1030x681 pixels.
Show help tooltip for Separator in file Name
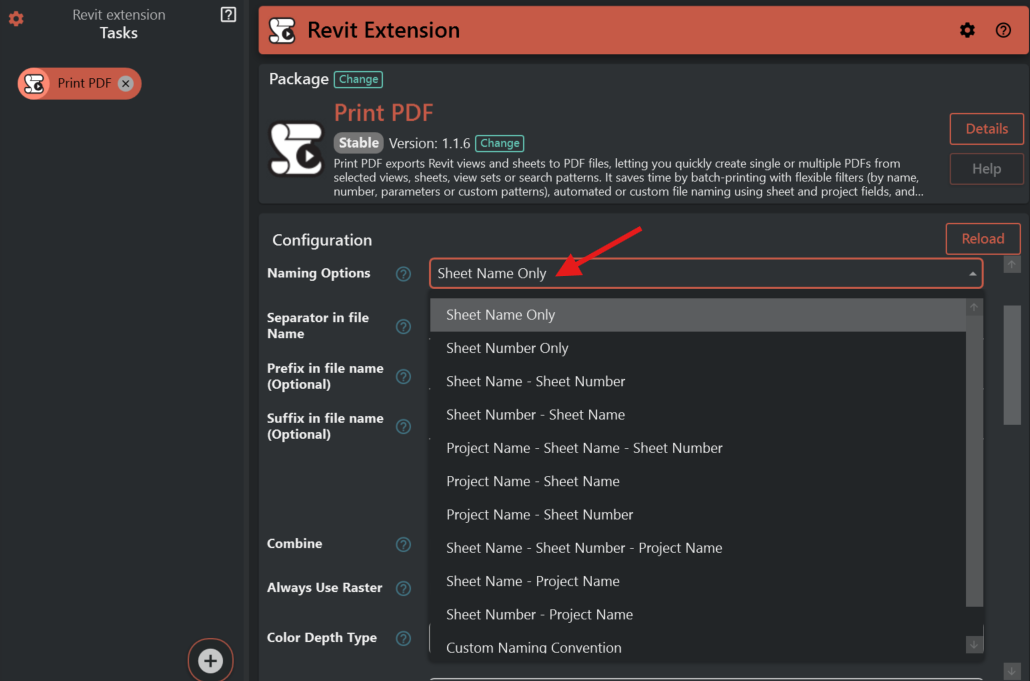coord(403,326)
